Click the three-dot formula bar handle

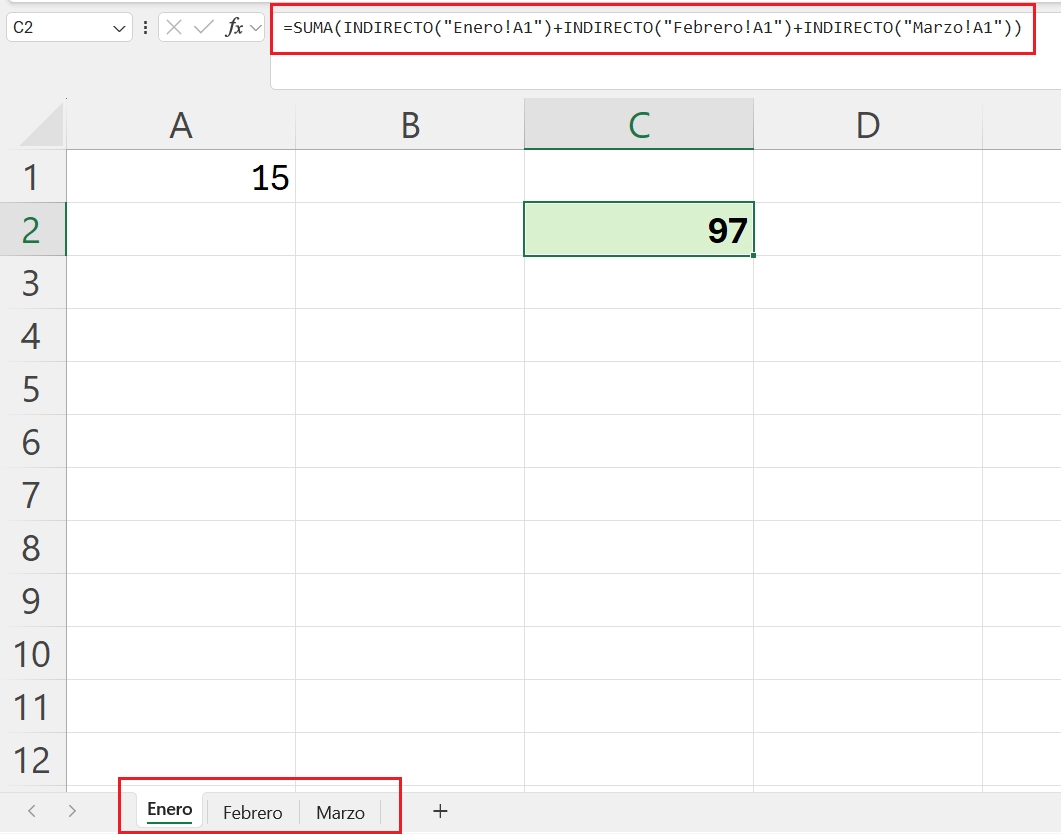point(145,28)
